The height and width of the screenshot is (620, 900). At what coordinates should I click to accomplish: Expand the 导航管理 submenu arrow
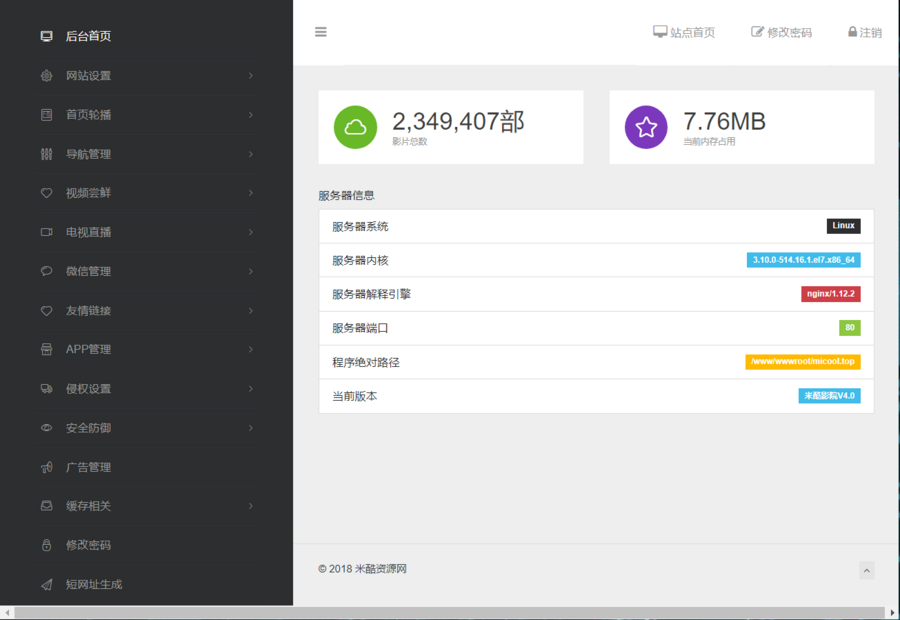point(250,154)
